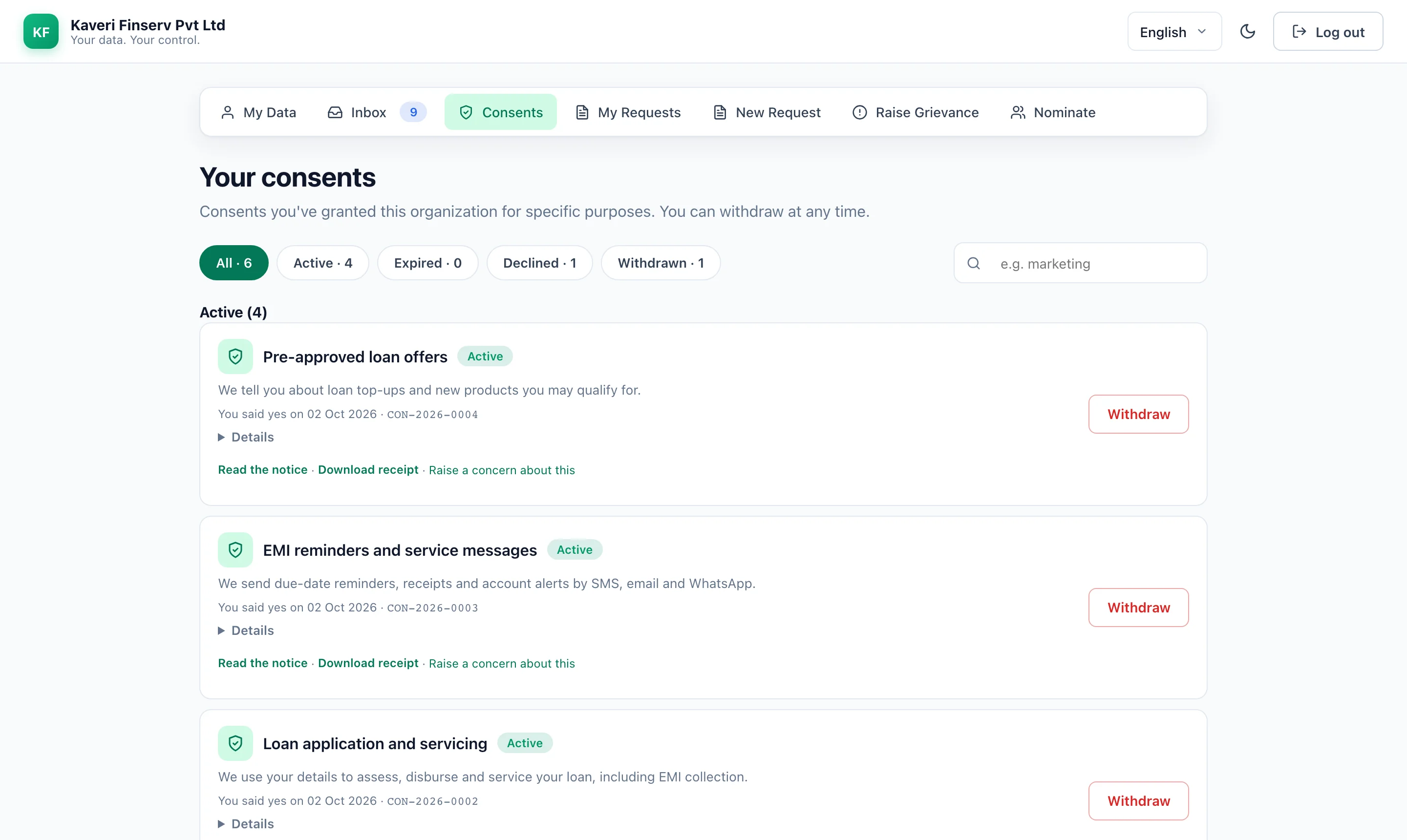Click the Active (4) section heading
This screenshot has height=840, width=1407.
coord(233,313)
